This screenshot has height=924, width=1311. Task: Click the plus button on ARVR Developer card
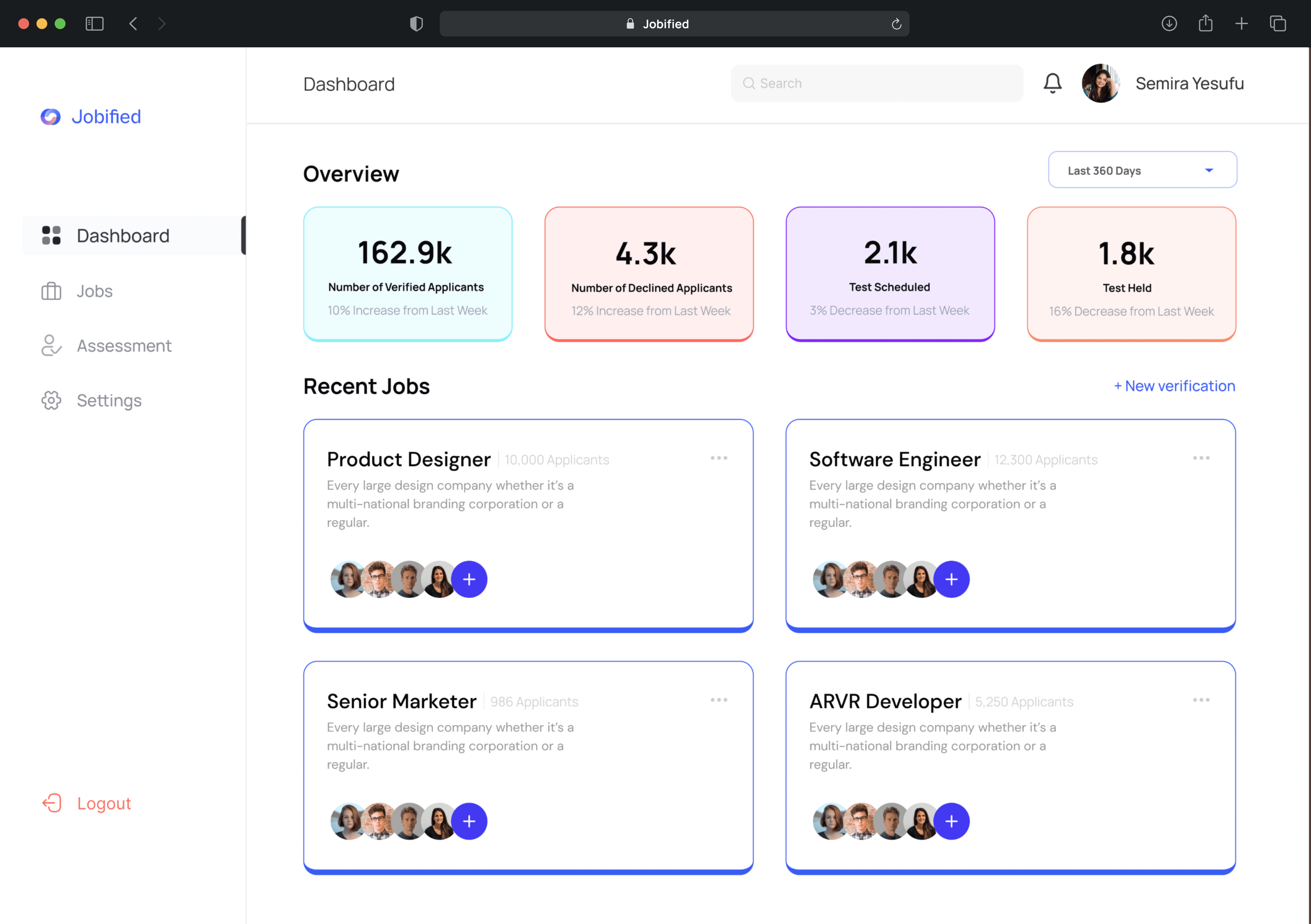click(x=951, y=821)
